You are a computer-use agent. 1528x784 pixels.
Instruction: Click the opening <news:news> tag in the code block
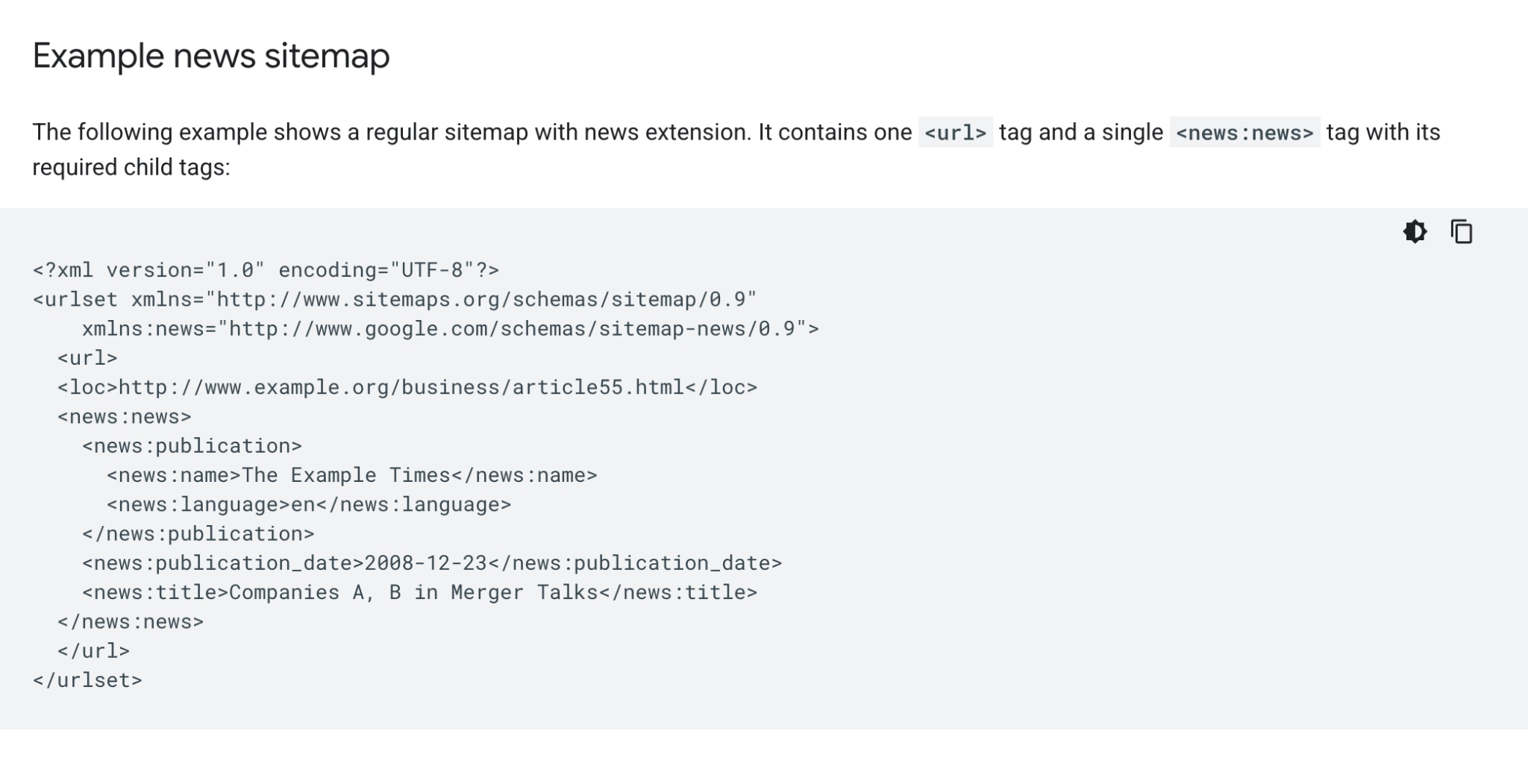(x=124, y=417)
